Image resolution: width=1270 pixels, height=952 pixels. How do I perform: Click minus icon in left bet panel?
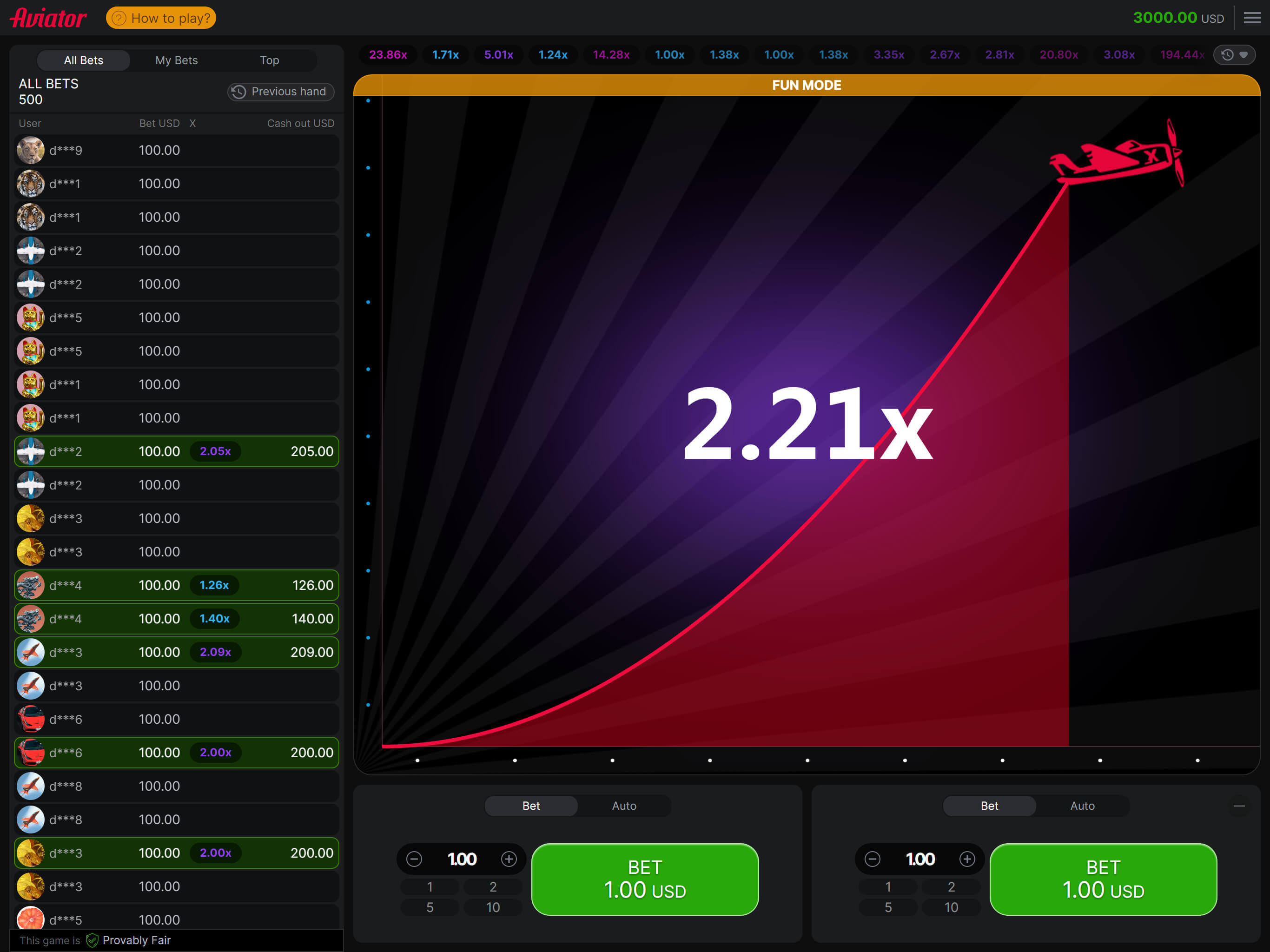pos(414,859)
